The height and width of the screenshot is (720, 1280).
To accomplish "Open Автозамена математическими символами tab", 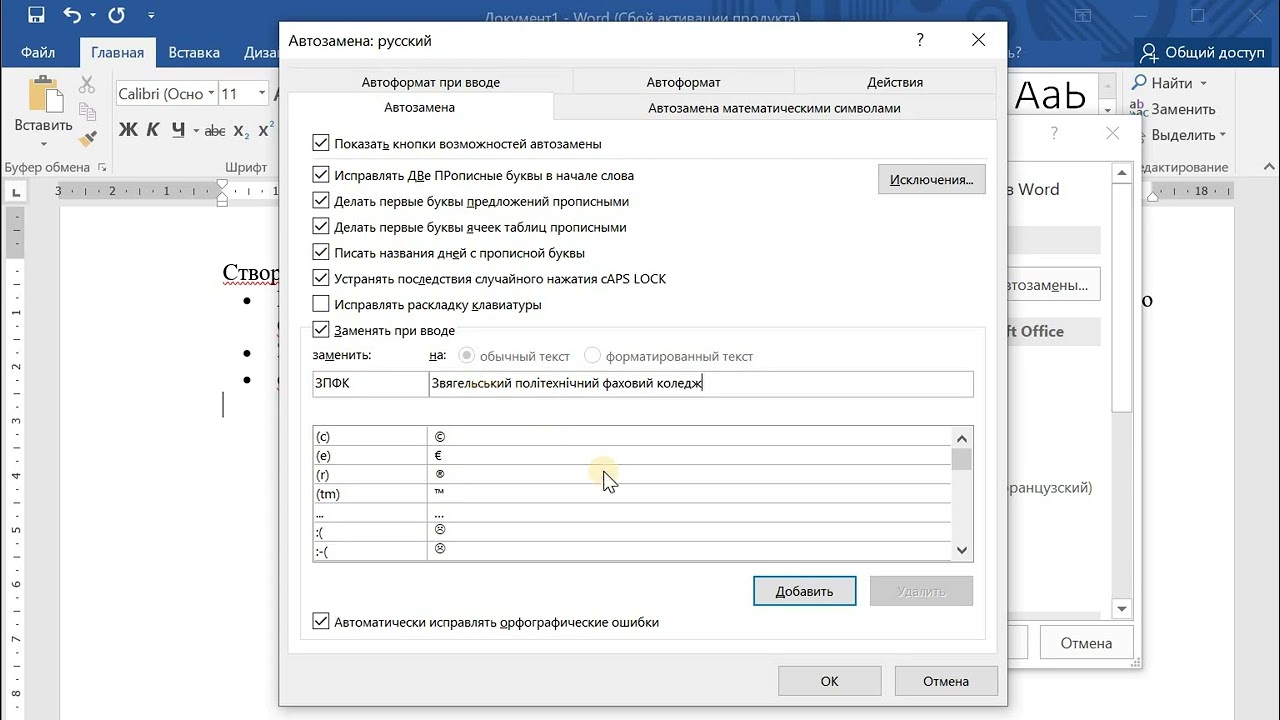I will [x=774, y=108].
